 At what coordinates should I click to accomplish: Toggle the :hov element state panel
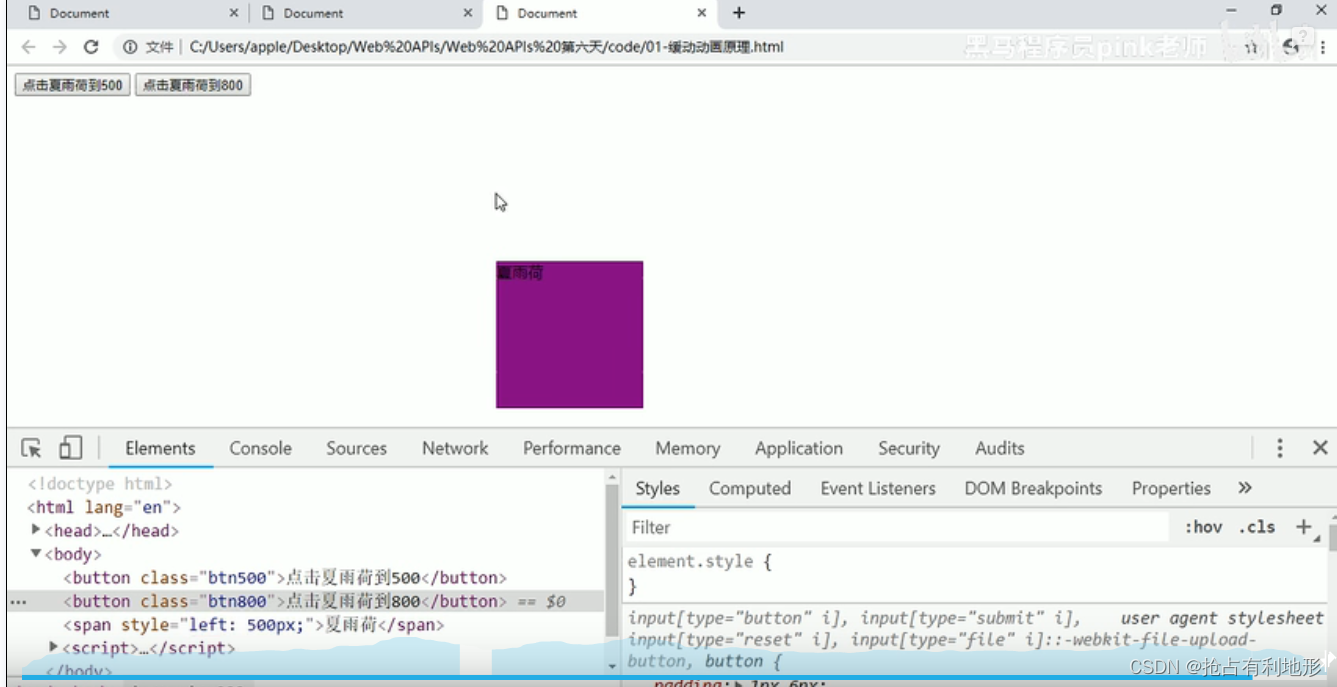(x=1203, y=527)
